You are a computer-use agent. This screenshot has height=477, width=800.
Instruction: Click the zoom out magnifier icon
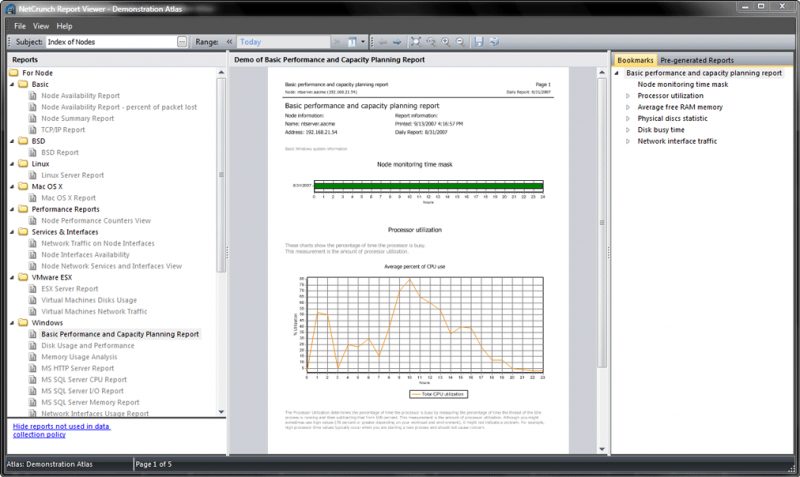[460, 42]
